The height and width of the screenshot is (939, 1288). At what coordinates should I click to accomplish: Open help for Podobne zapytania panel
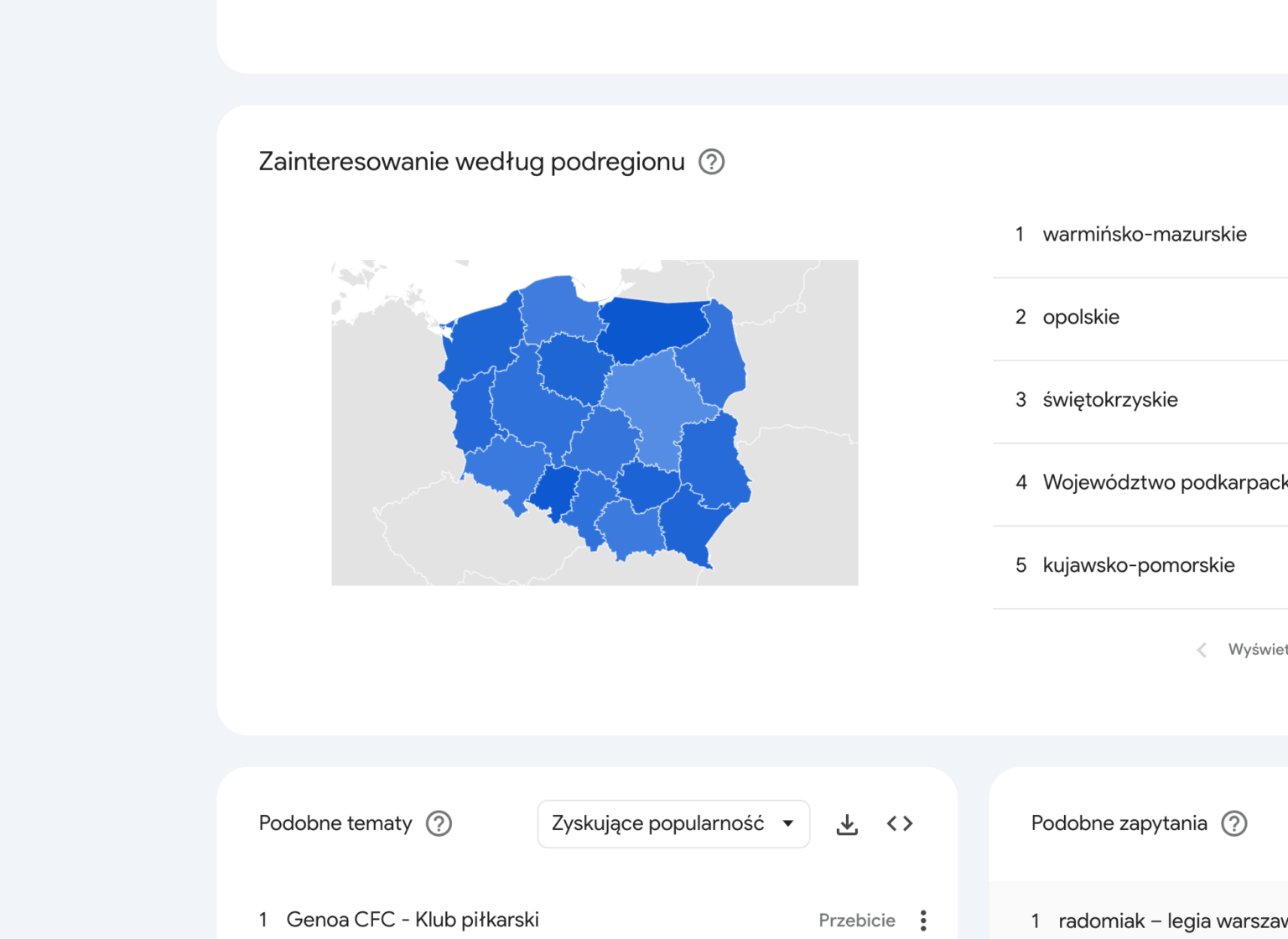tap(1233, 823)
